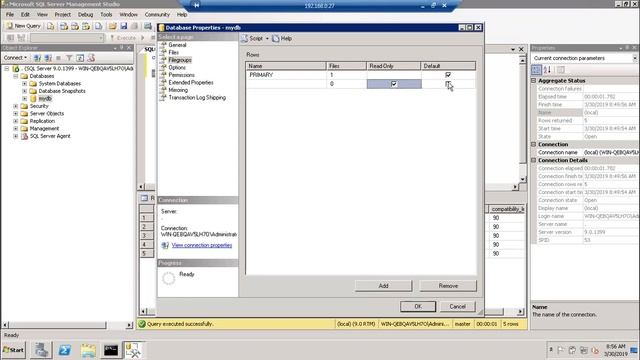Open the Community menu
This screenshot has width=640, height=360.
157,14
